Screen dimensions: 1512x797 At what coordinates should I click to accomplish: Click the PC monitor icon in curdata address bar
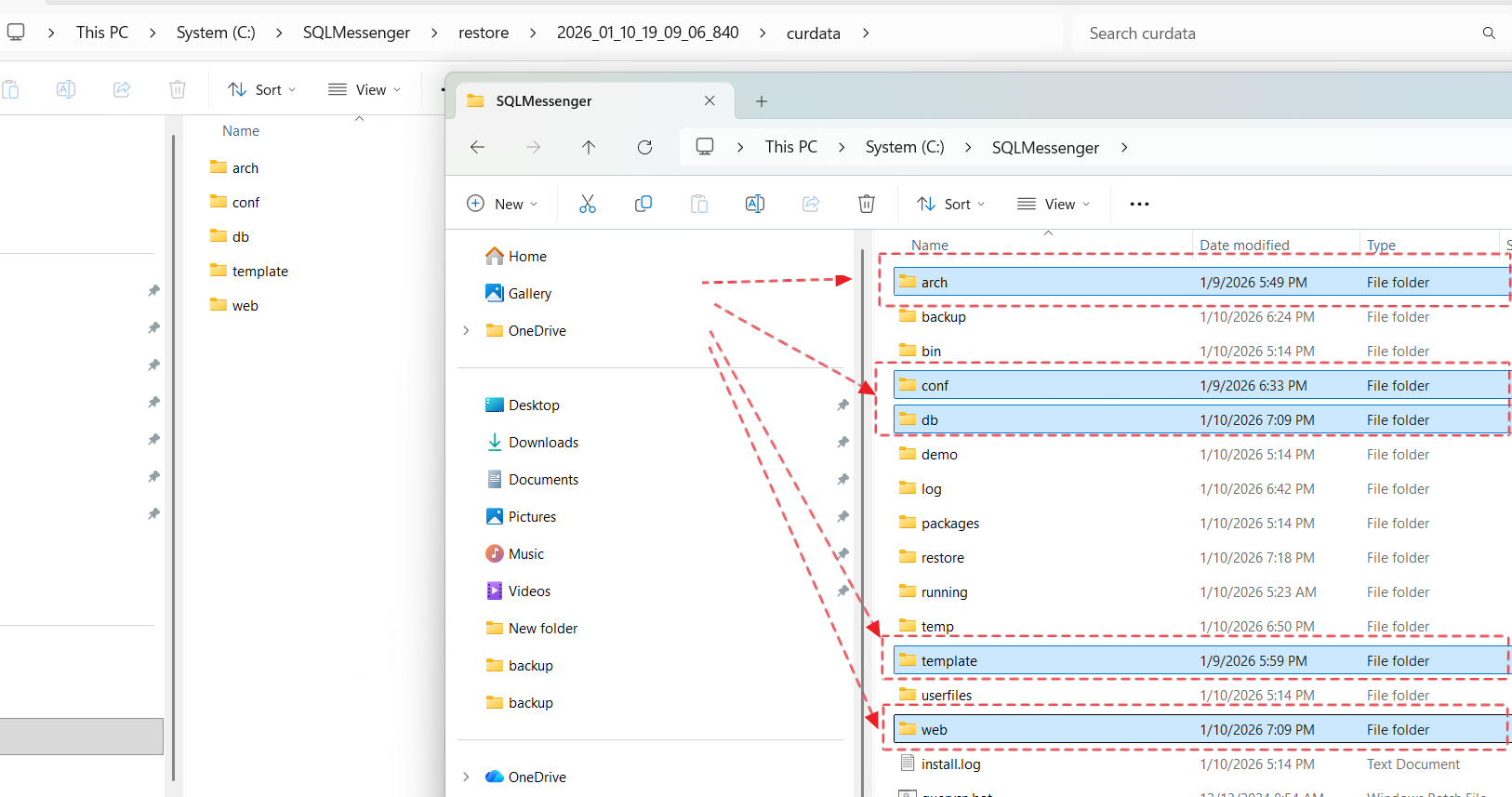click(x=16, y=33)
